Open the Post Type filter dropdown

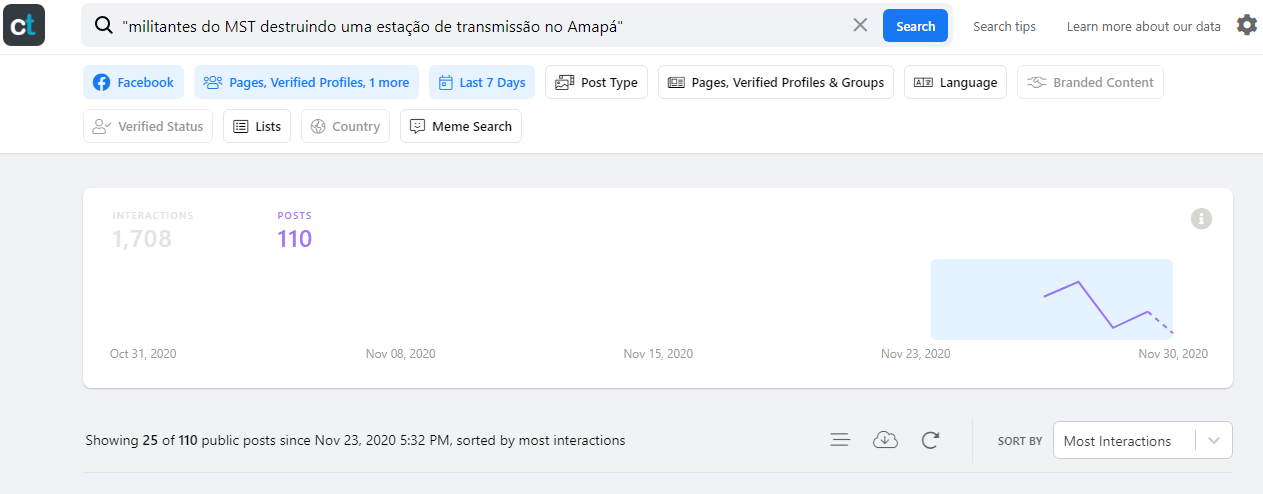(x=596, y=83)
